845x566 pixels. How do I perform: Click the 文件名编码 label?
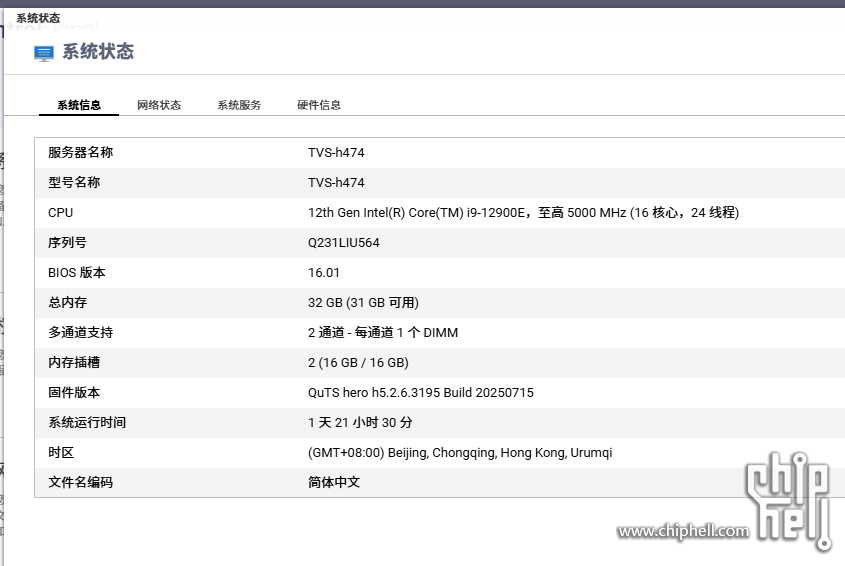tap(81, 482)
